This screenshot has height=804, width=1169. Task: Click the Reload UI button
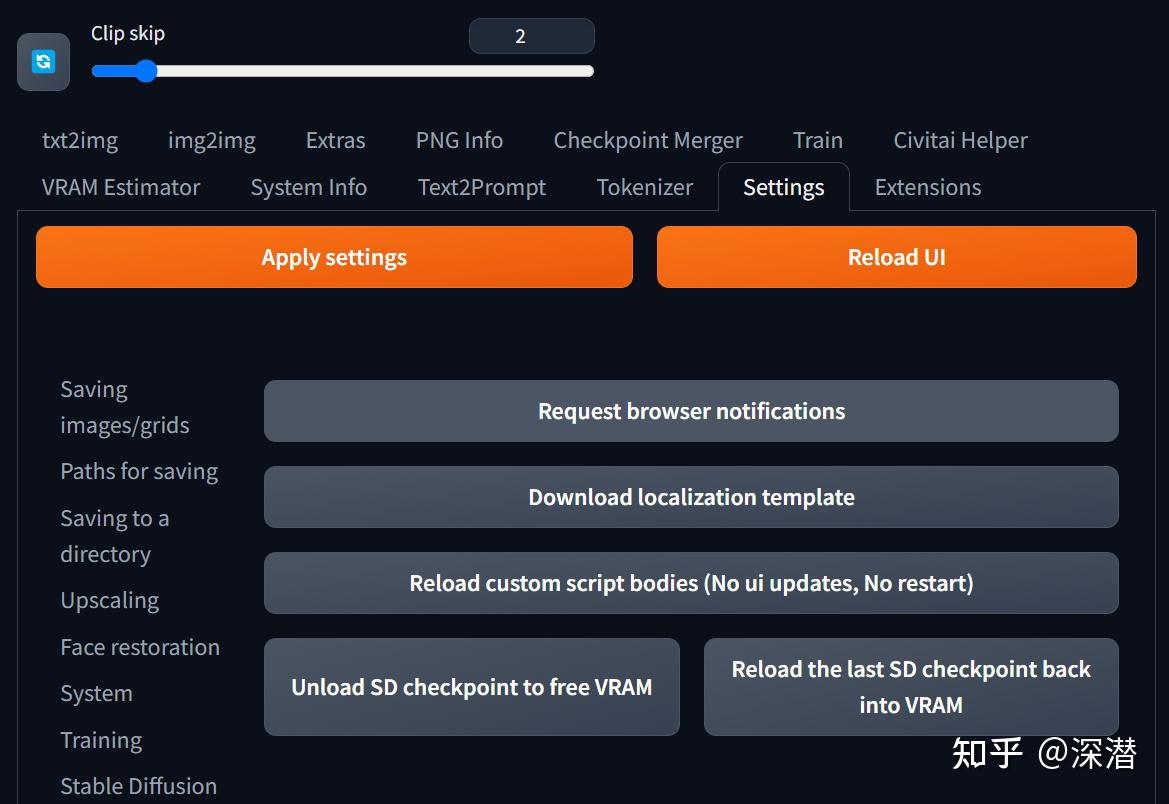pos(896,257)
